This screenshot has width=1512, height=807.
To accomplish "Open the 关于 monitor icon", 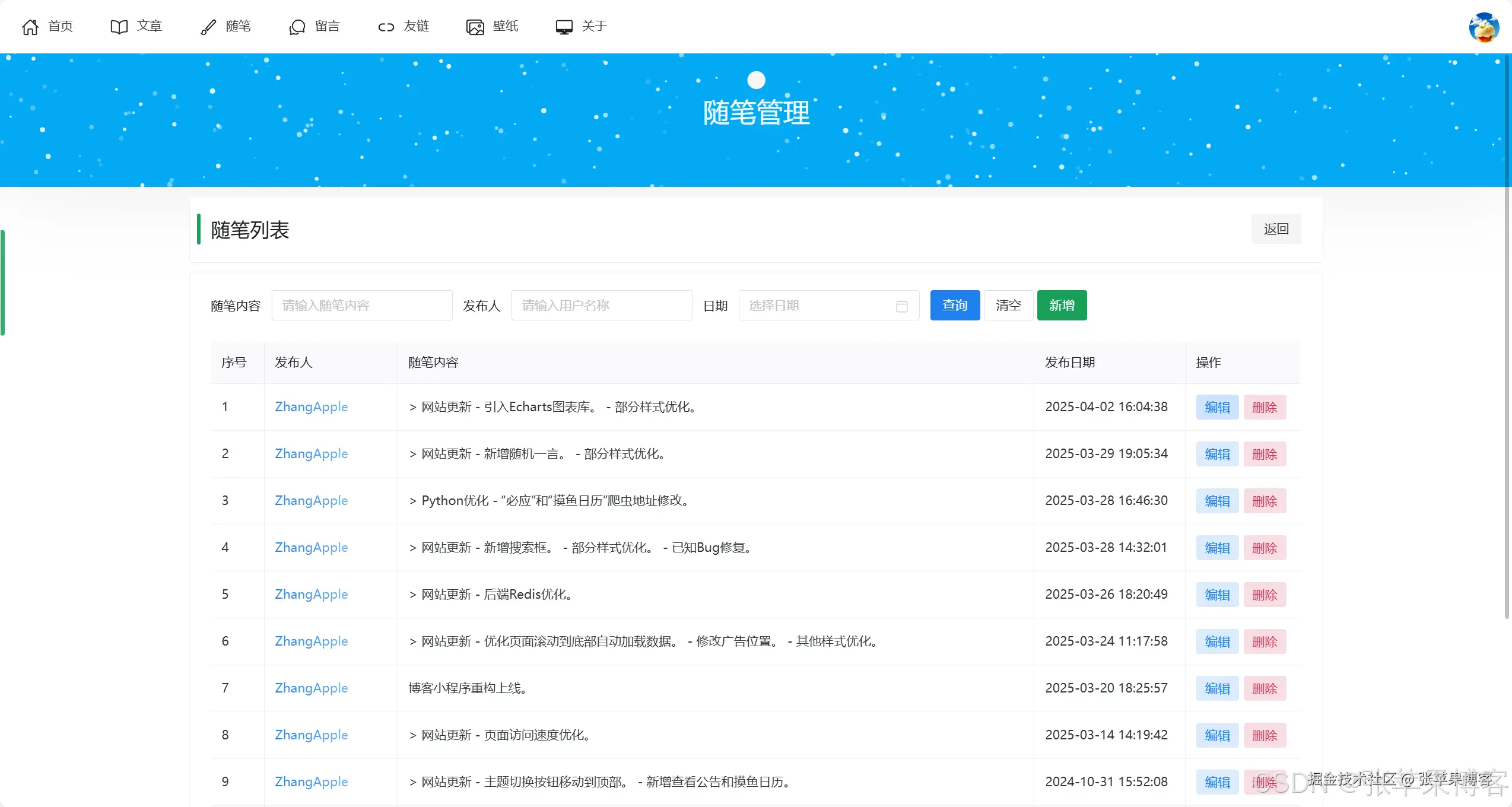I will pos(563,27).
